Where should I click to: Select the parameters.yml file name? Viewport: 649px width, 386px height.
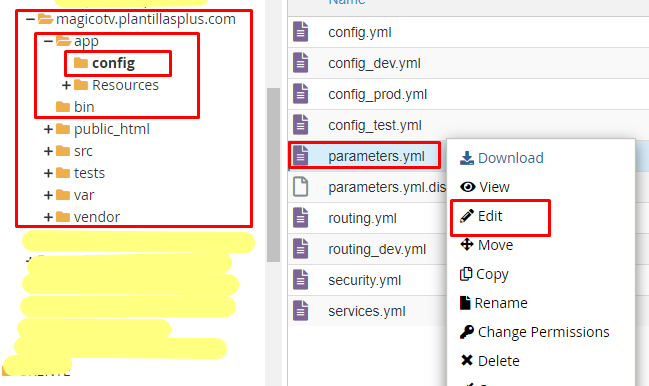(376, 156)
